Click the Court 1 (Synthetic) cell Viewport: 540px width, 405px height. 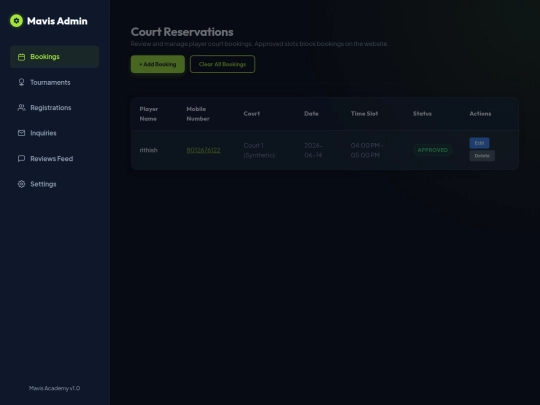click(x=259, y=150)
